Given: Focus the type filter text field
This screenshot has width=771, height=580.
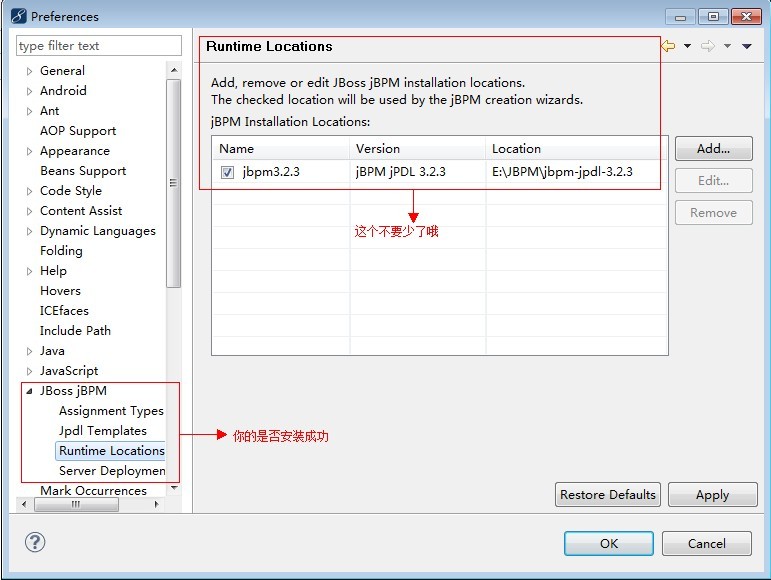Looking at the screenshot, I should [x=99, y=46].
